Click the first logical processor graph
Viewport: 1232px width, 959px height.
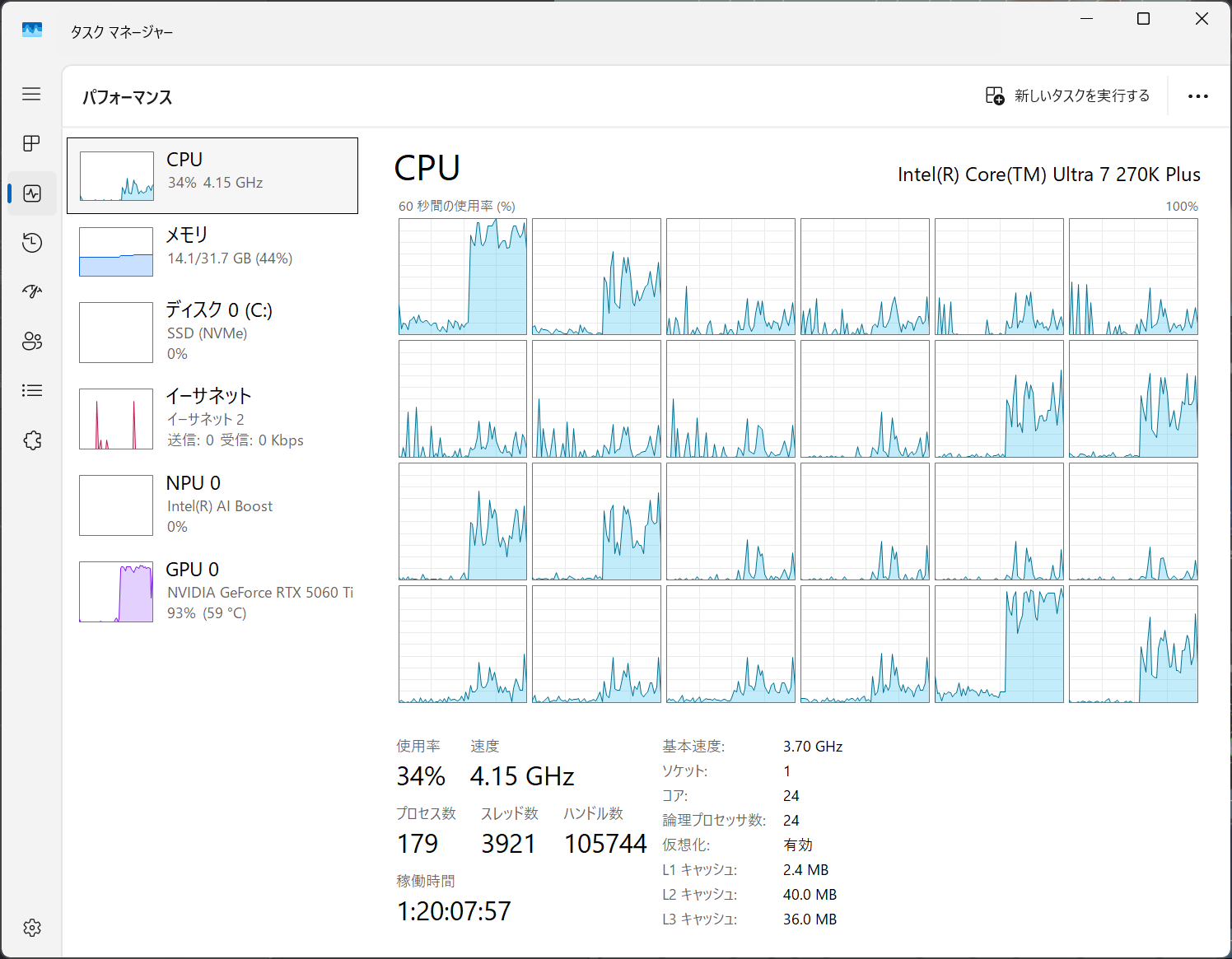click(463, 277)
